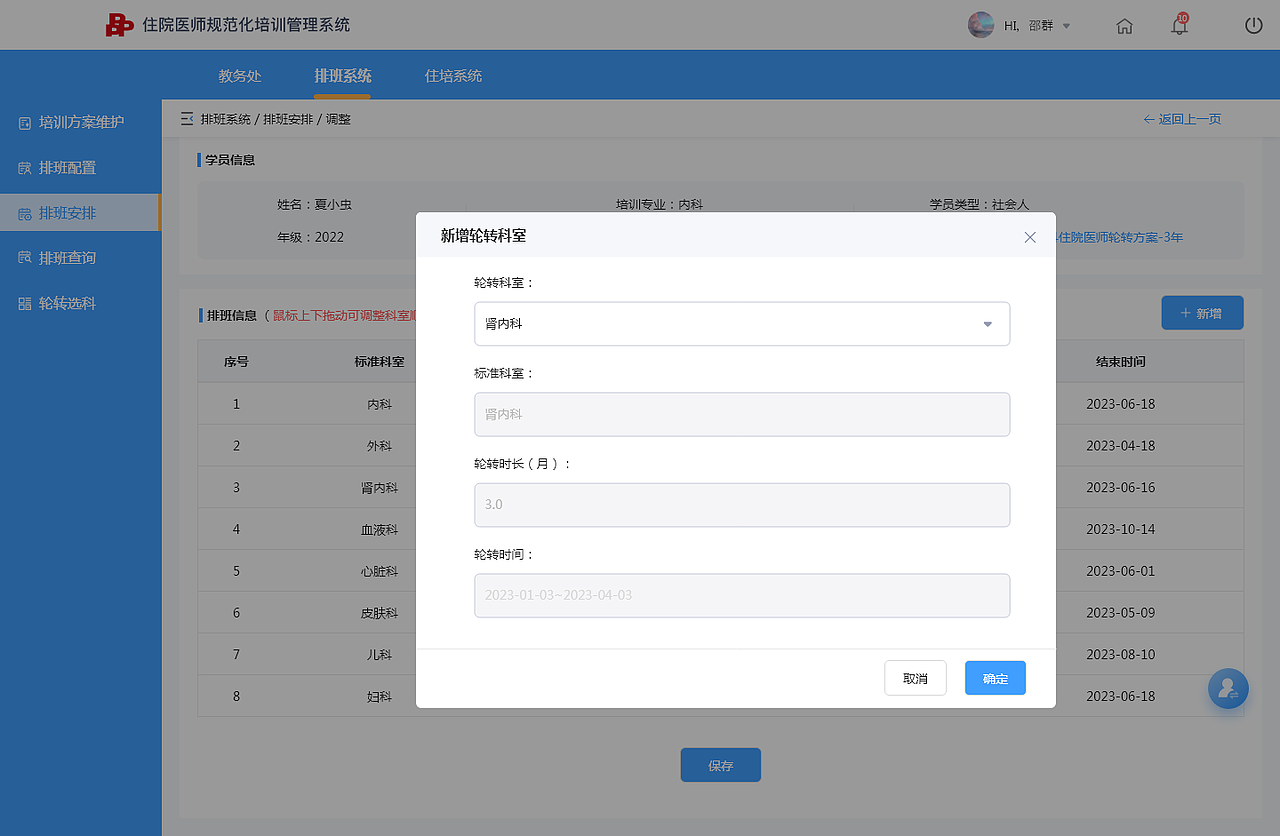Click the 确定 button
The image size is (1280, 836).
(995, 678)
